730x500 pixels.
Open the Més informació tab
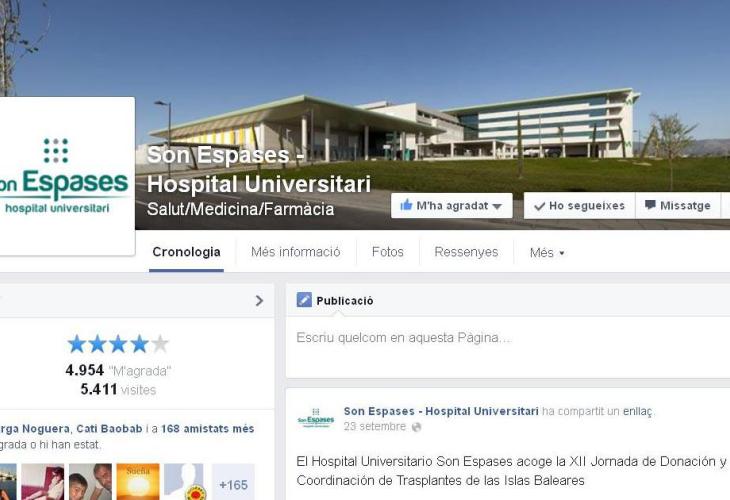(296, 252)
